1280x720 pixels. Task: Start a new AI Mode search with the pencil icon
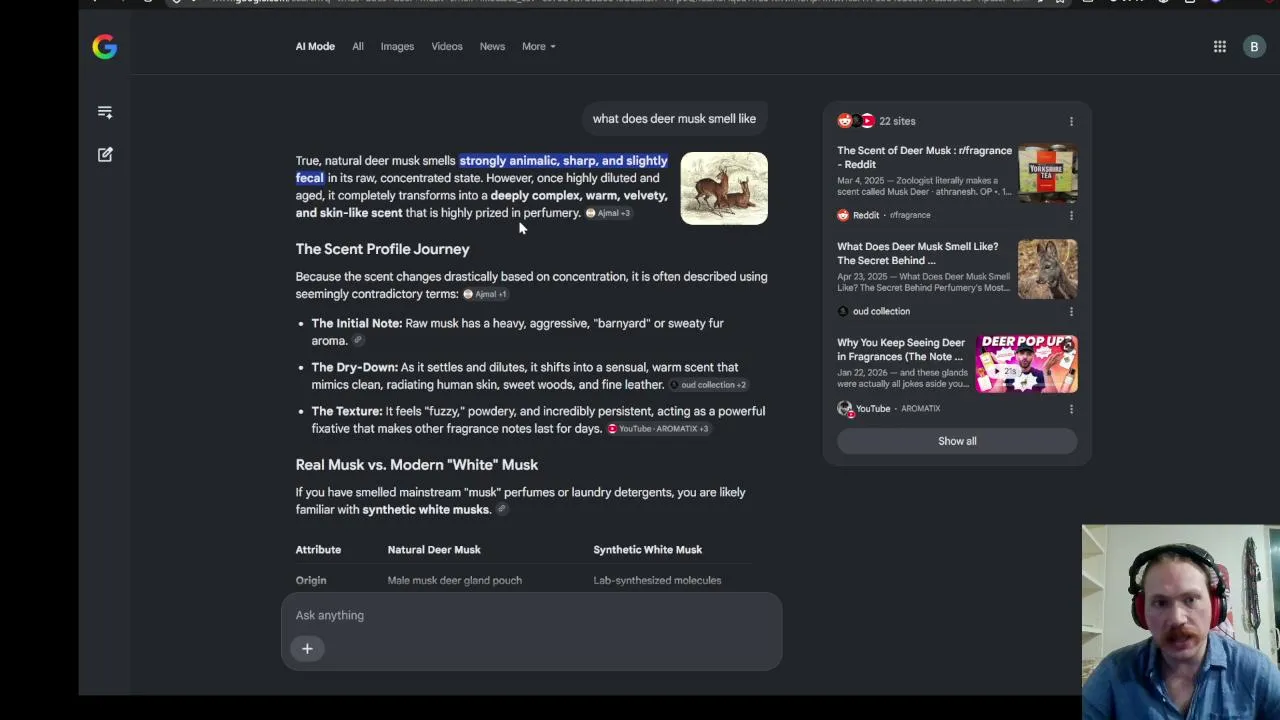105,154
